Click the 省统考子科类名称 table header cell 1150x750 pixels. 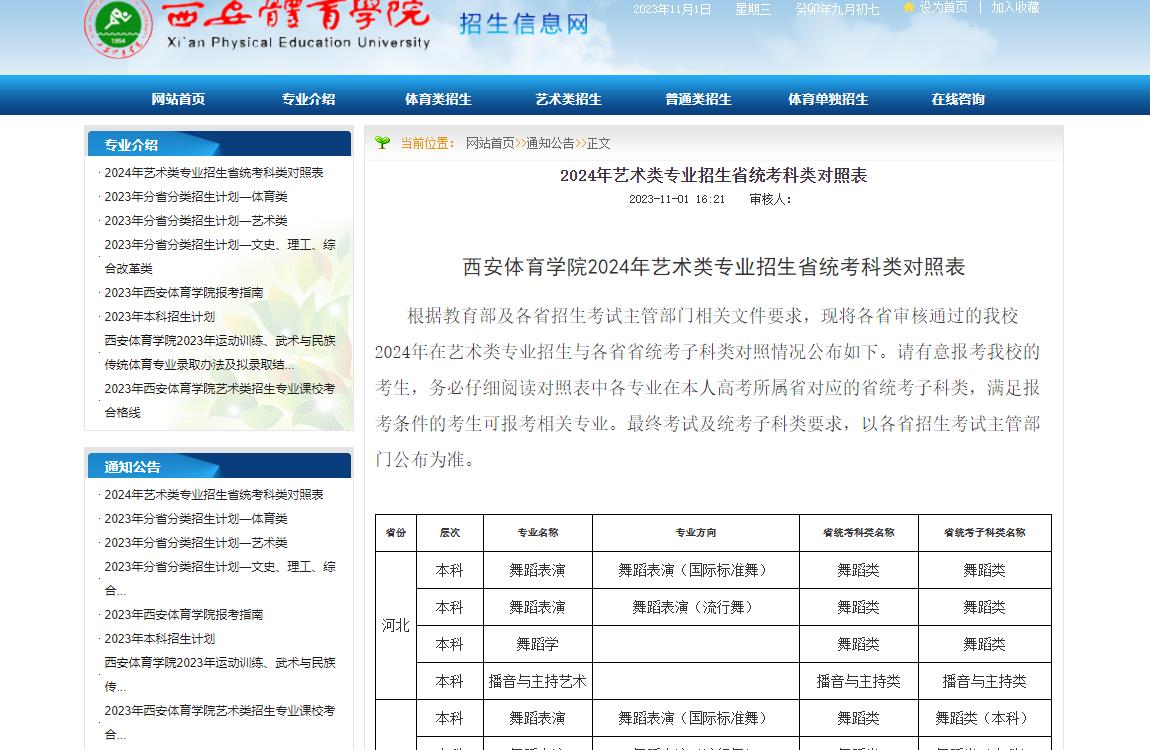point(985,533)
